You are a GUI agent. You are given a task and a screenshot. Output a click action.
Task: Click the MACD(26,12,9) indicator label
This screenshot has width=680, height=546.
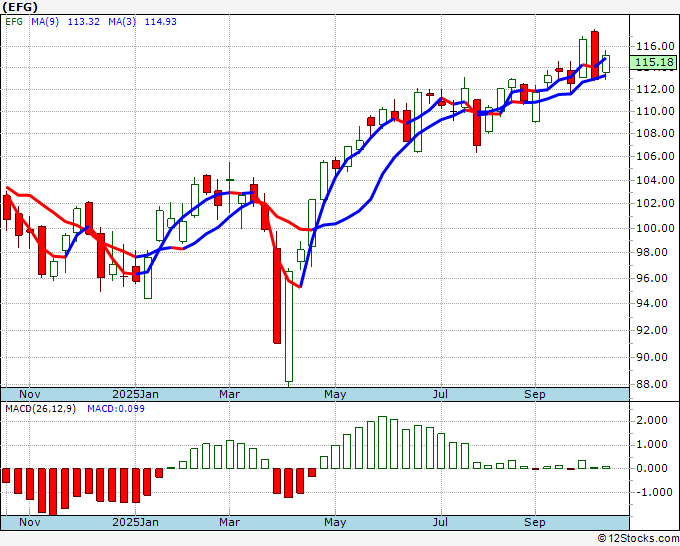point(40,409)
